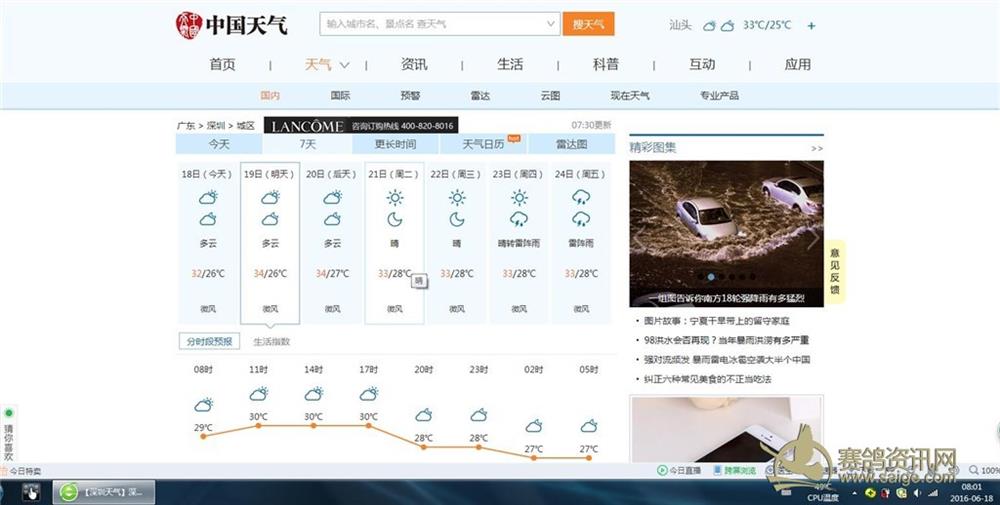Switch to the 生活指数 tab
The height and width of the screenshot is (505, 1000).
click(x=271, y=342)
